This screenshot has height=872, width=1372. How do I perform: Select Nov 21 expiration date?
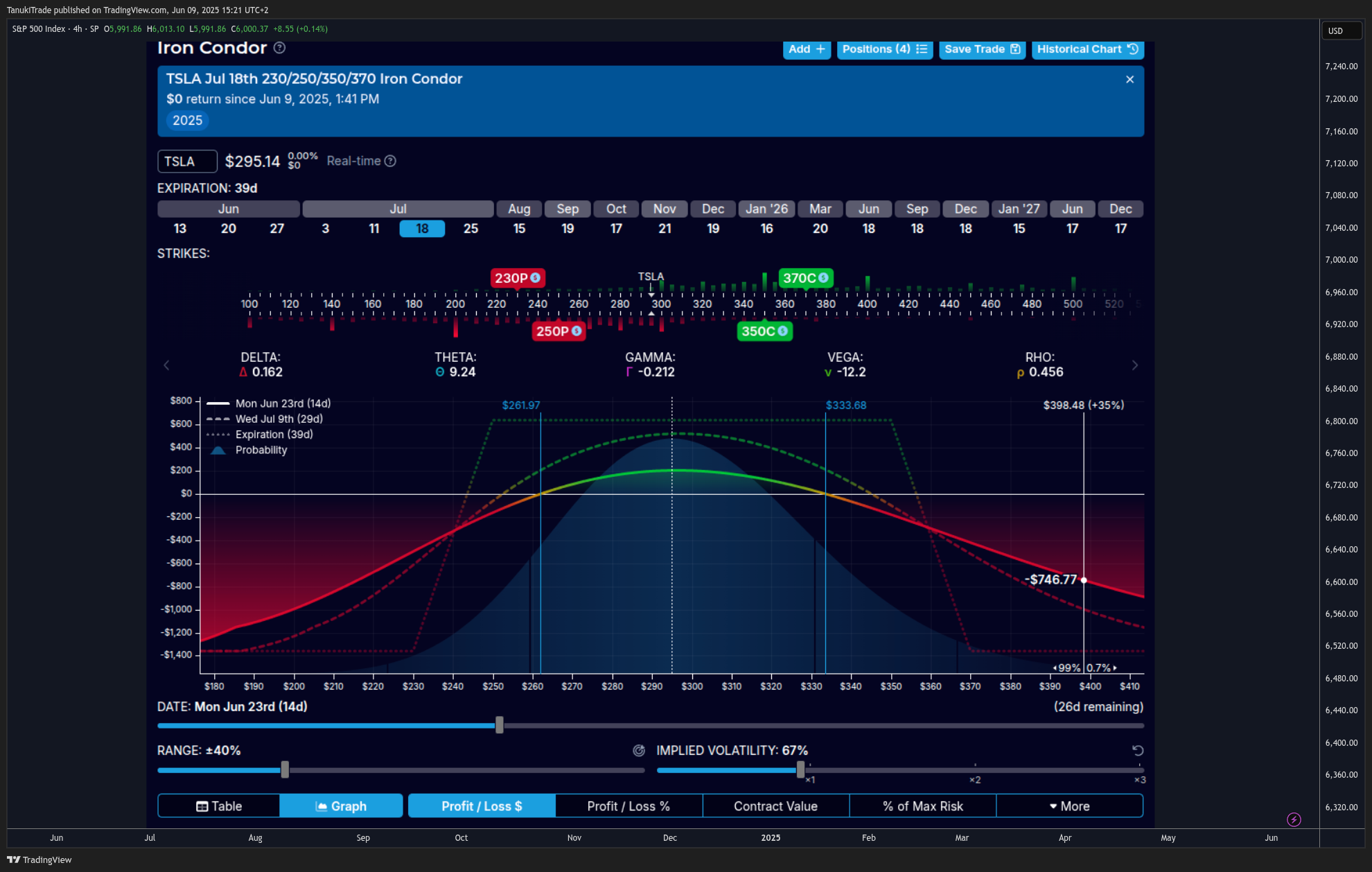coord(665,229)
